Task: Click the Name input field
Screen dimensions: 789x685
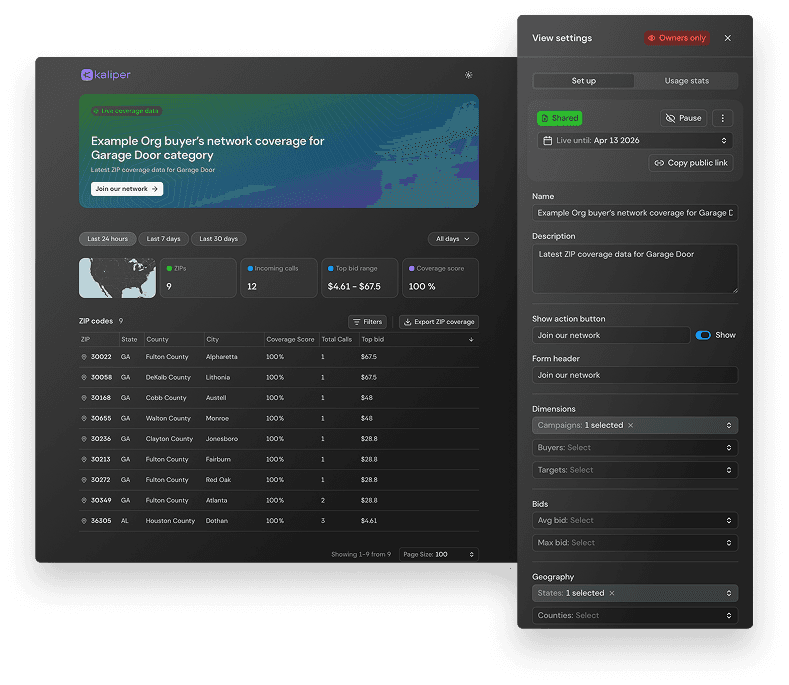Action: [x=635, y=213]
